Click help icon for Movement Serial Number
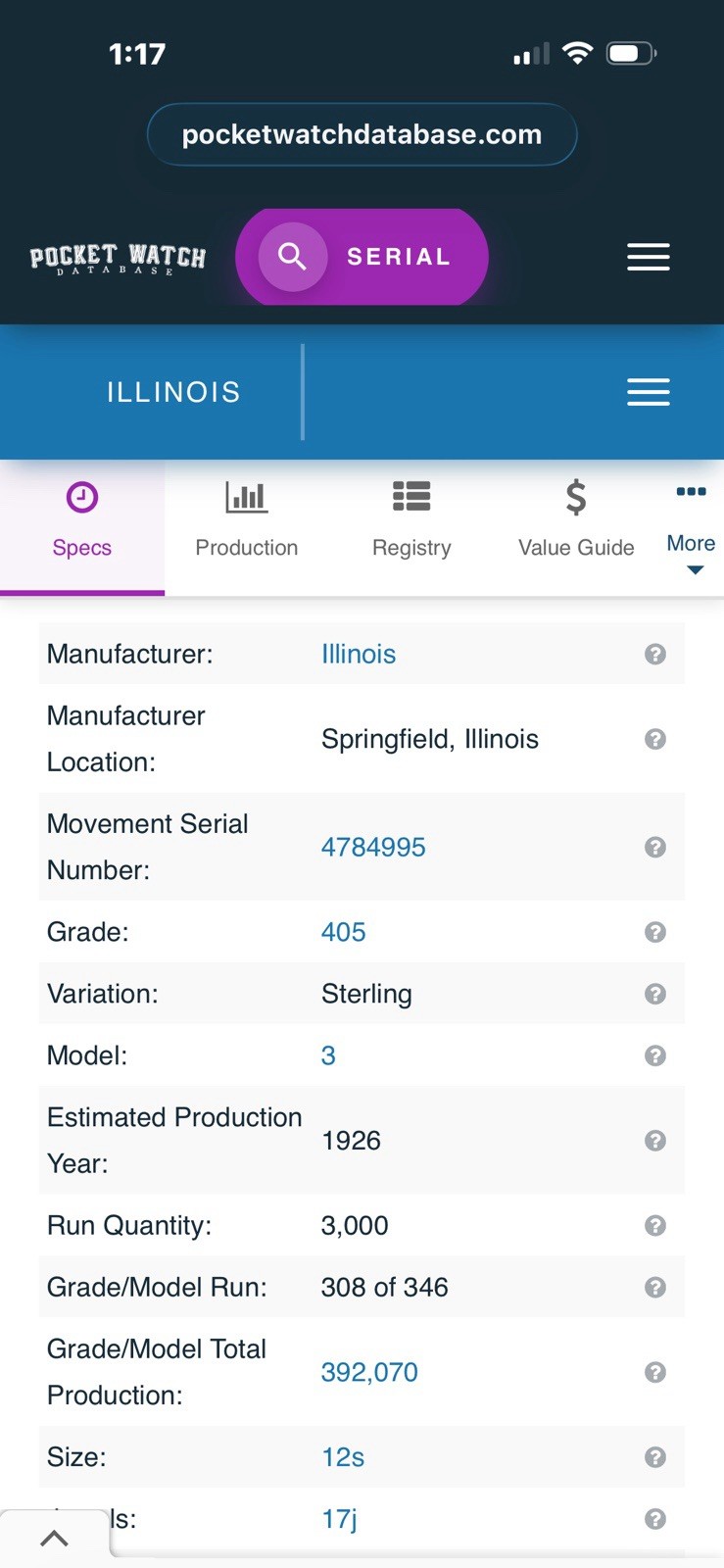The image size is (724, 1568). tap(655, 847)
